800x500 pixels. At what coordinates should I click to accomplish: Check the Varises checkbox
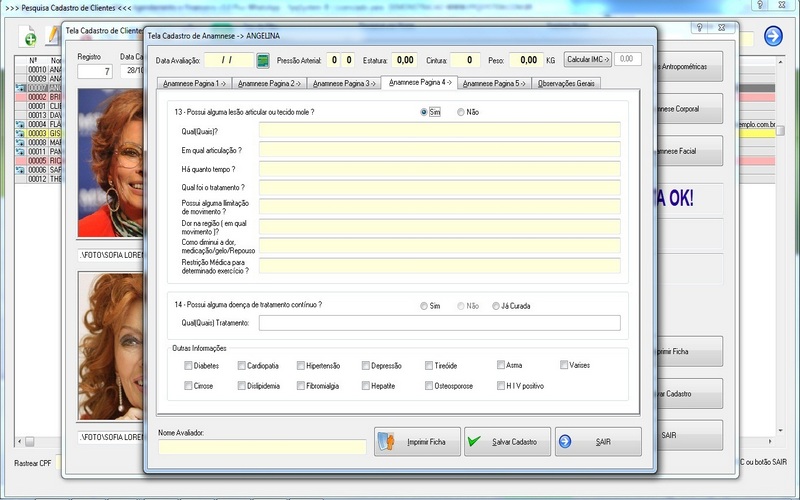(563, 365)
